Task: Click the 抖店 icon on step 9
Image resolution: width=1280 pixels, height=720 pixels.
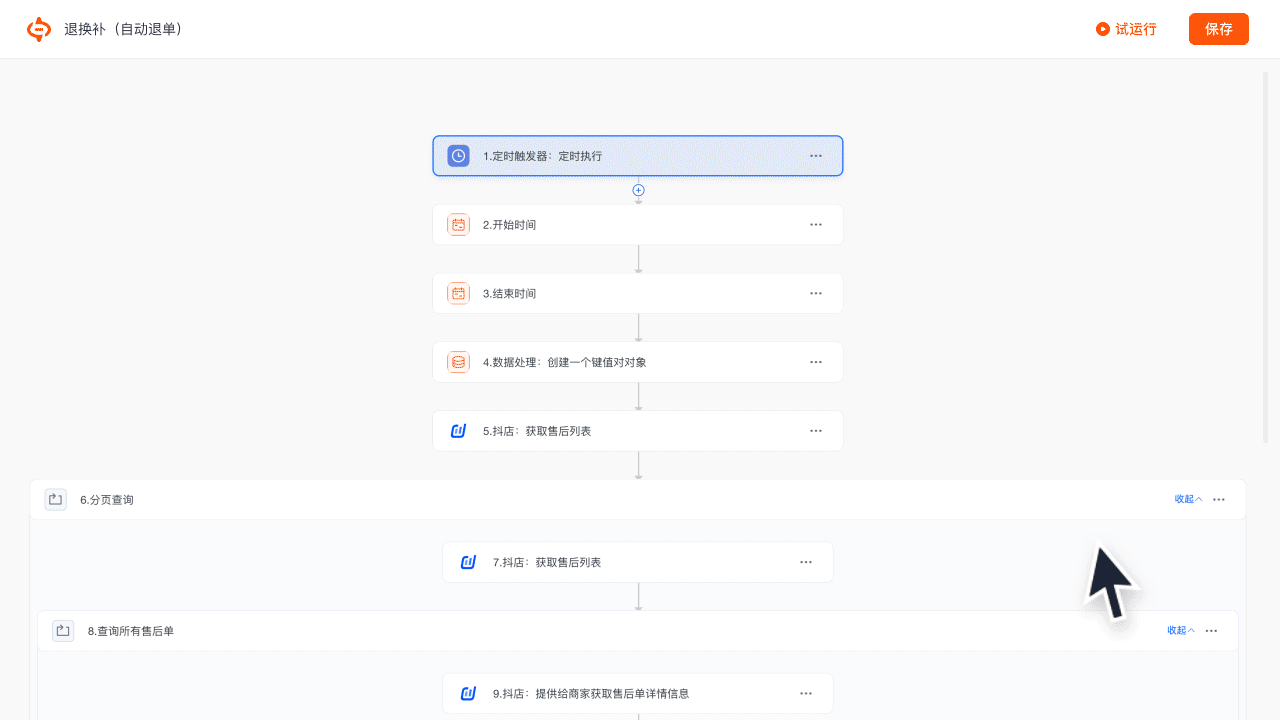Action: coord(468,694)
